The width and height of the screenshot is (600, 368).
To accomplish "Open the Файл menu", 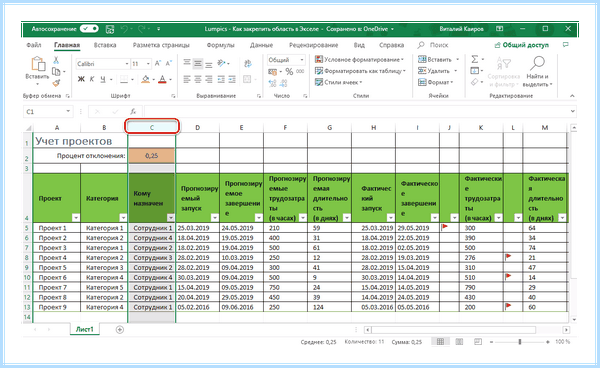I will click(34, 45).
